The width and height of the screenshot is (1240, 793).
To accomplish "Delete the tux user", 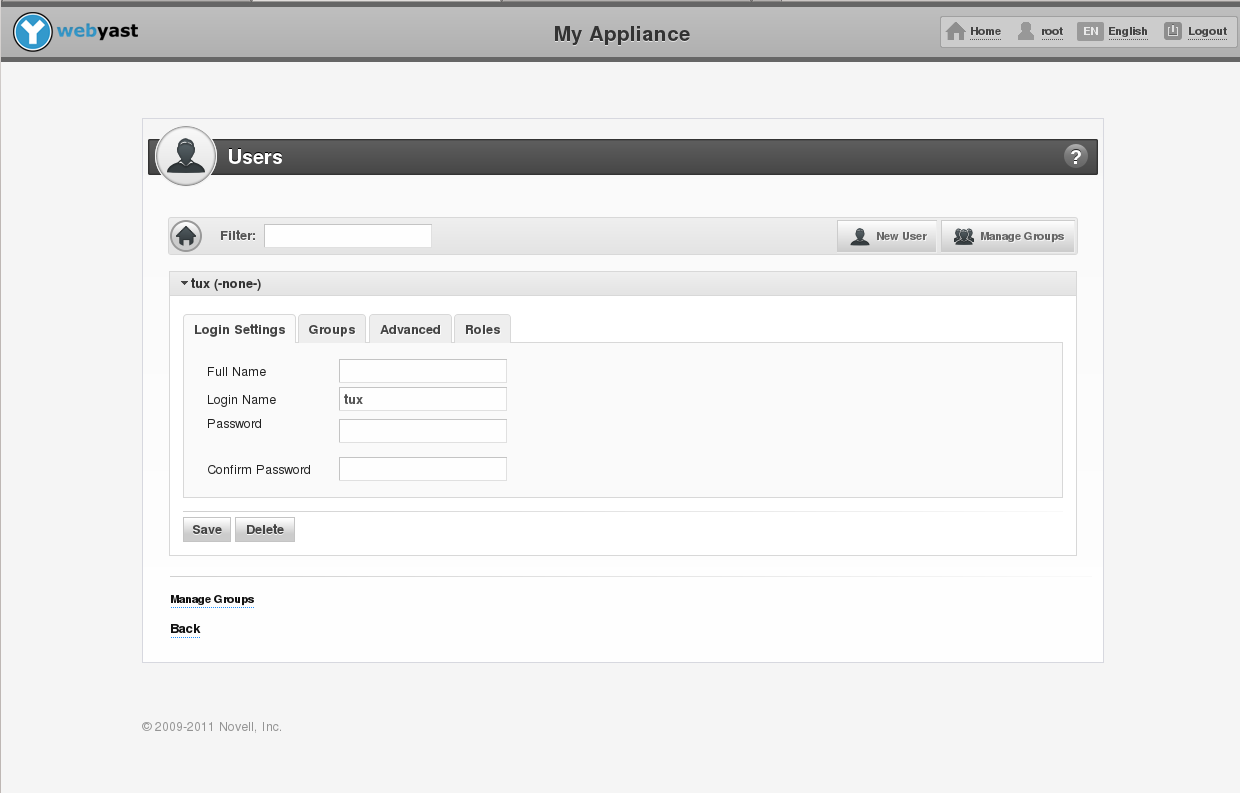I will coord(265,530).
